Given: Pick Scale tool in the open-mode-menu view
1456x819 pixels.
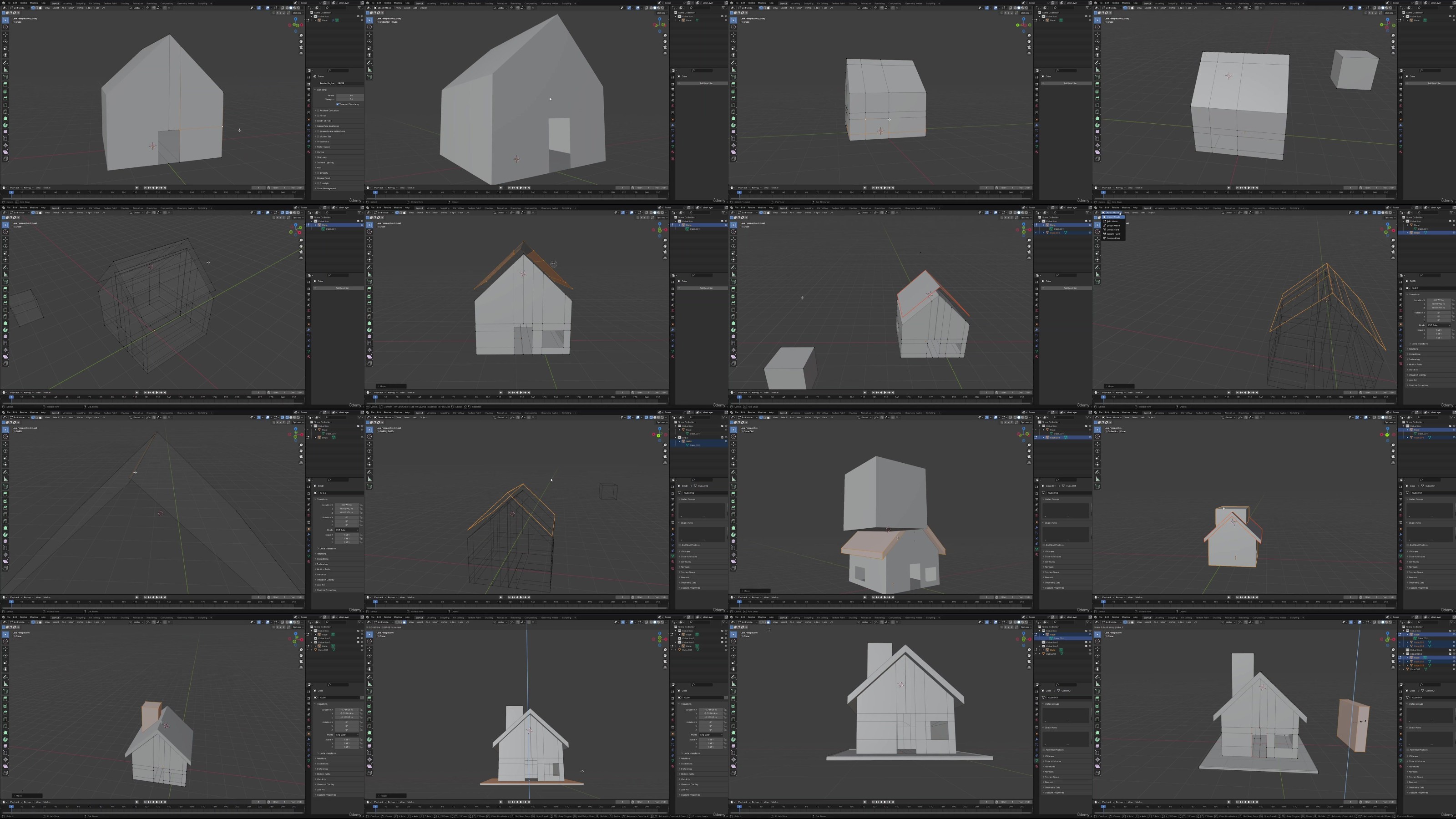Looking at the screenshot, I should coord(1097,253).
